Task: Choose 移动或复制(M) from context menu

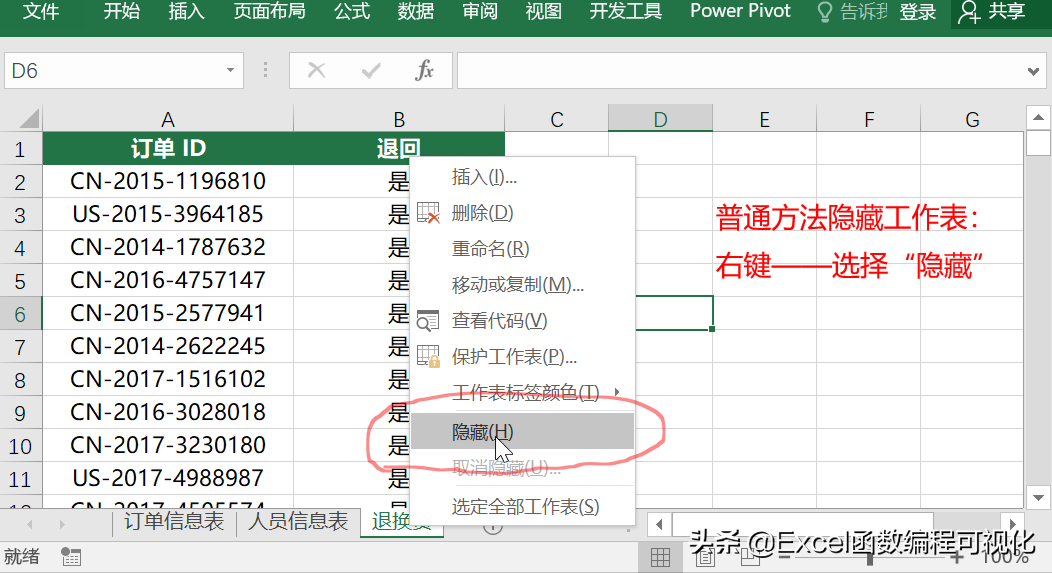Action: click(523, 284)
